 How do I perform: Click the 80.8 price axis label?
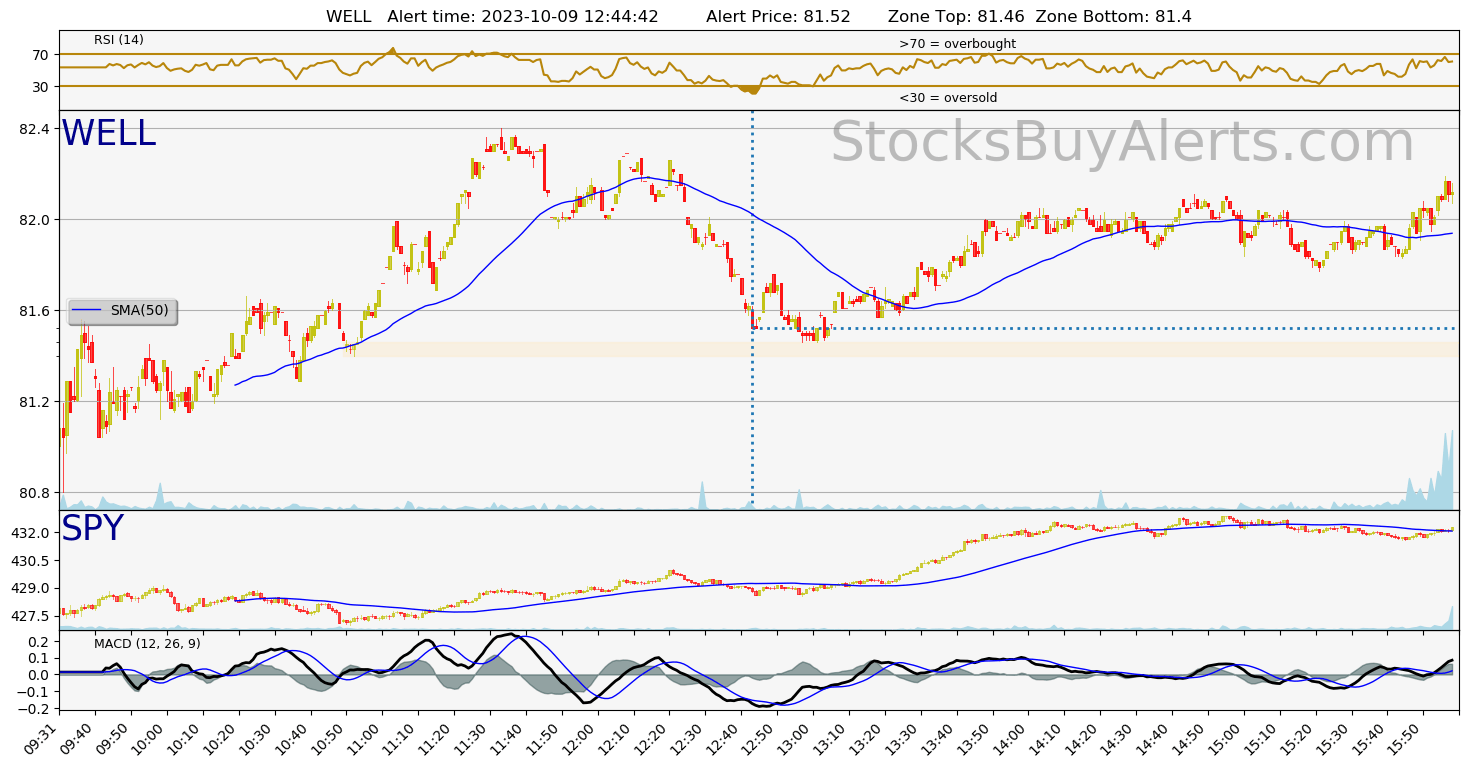(34, 493)
